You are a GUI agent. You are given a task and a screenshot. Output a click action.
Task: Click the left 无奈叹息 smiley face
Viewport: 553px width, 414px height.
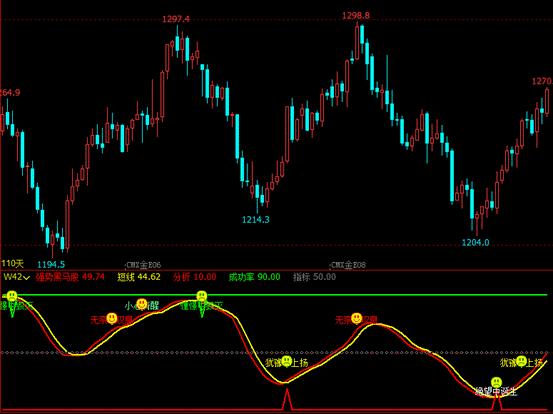click(112, 318)
